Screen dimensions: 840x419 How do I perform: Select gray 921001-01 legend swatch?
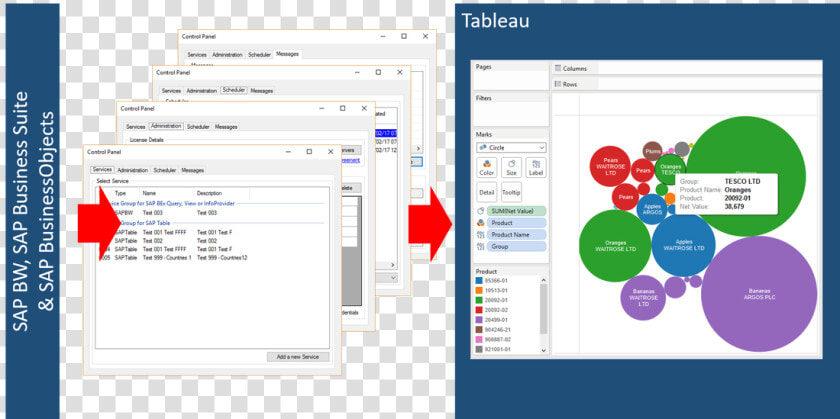click(479, 349)
